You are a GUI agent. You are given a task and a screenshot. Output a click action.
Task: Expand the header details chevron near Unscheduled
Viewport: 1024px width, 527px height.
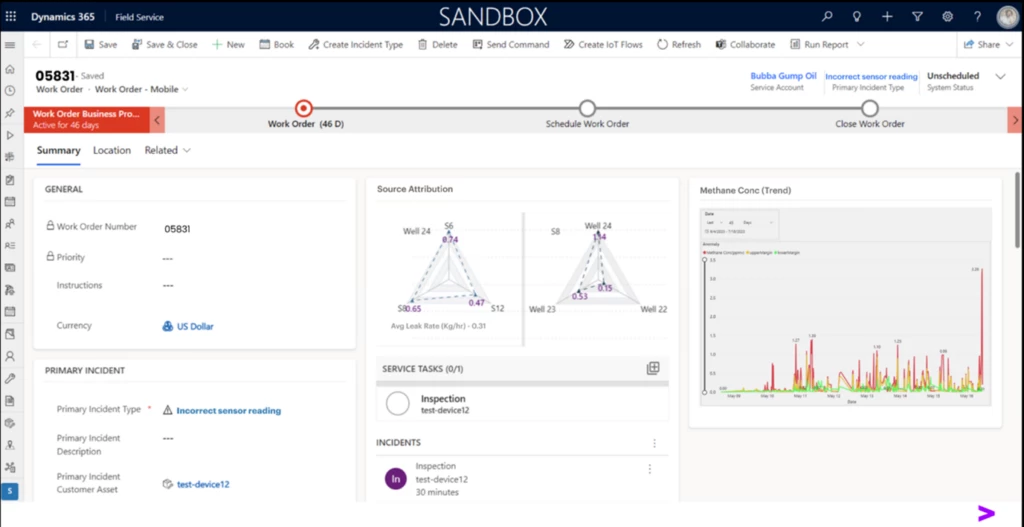point(1000,76)
